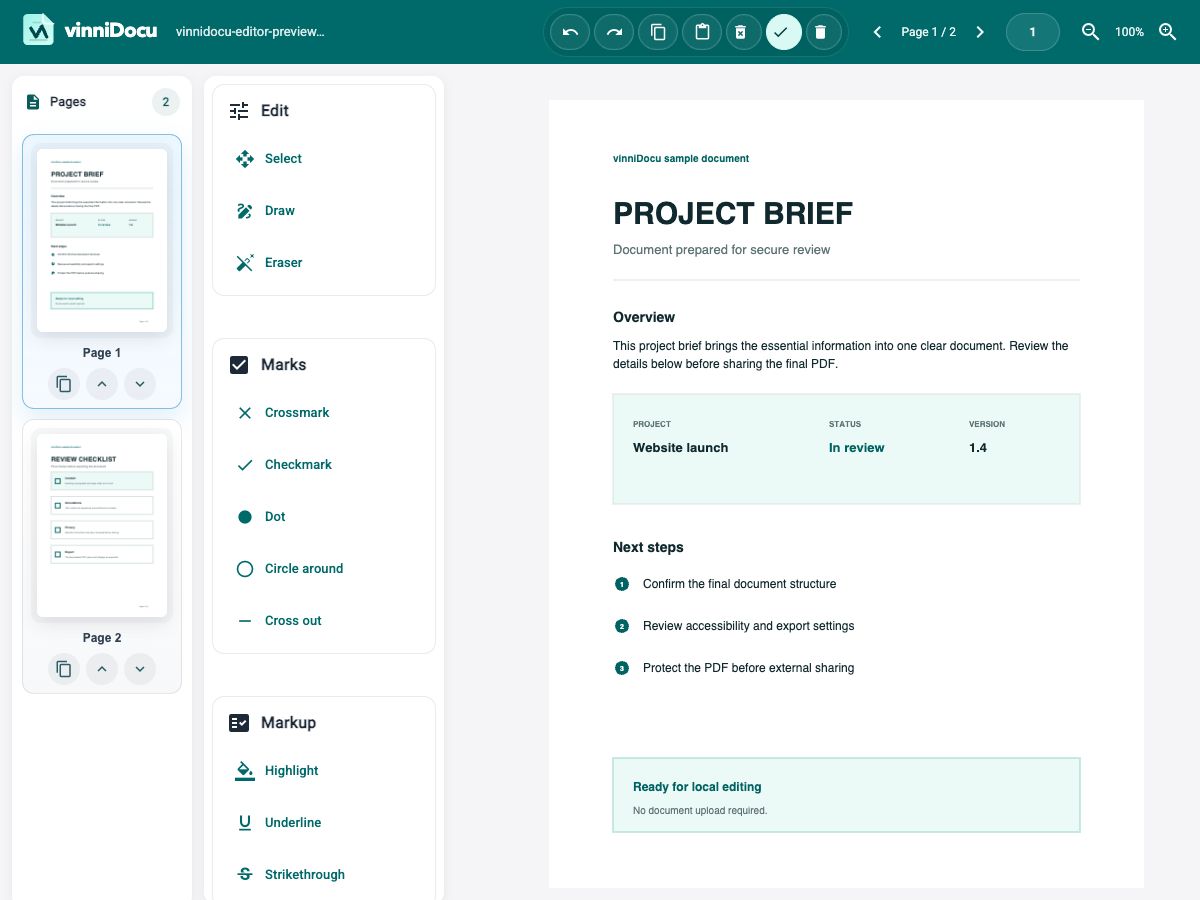Activate the Strikethrough markup tool
Viewport: 1200px width, 900px height.
pos(324,875)
